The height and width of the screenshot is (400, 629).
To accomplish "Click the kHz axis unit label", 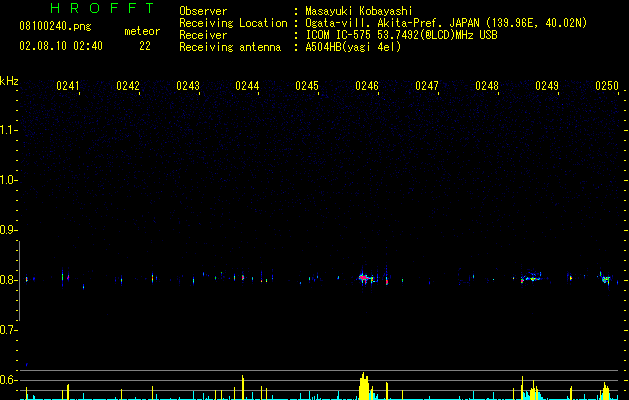I will click(9, 81).
